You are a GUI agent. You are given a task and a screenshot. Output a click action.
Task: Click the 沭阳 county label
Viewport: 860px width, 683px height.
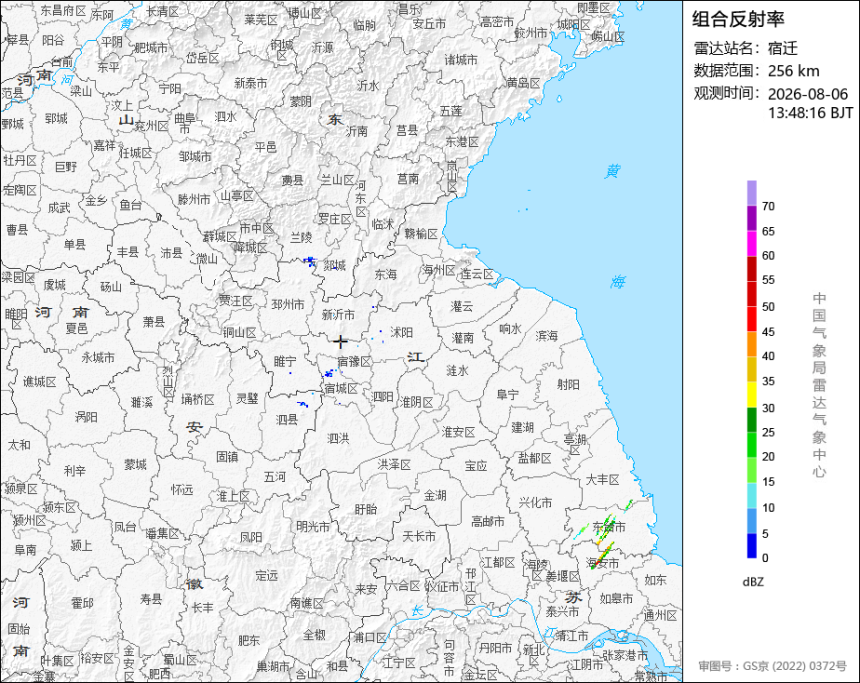coord(401,332)
